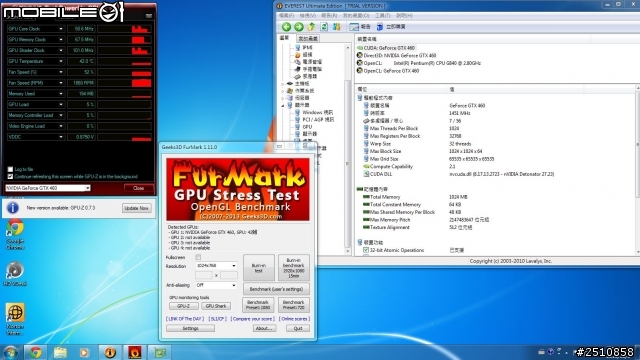Open the Online scores link
This screenshot has height=360, width=640.
294,319
